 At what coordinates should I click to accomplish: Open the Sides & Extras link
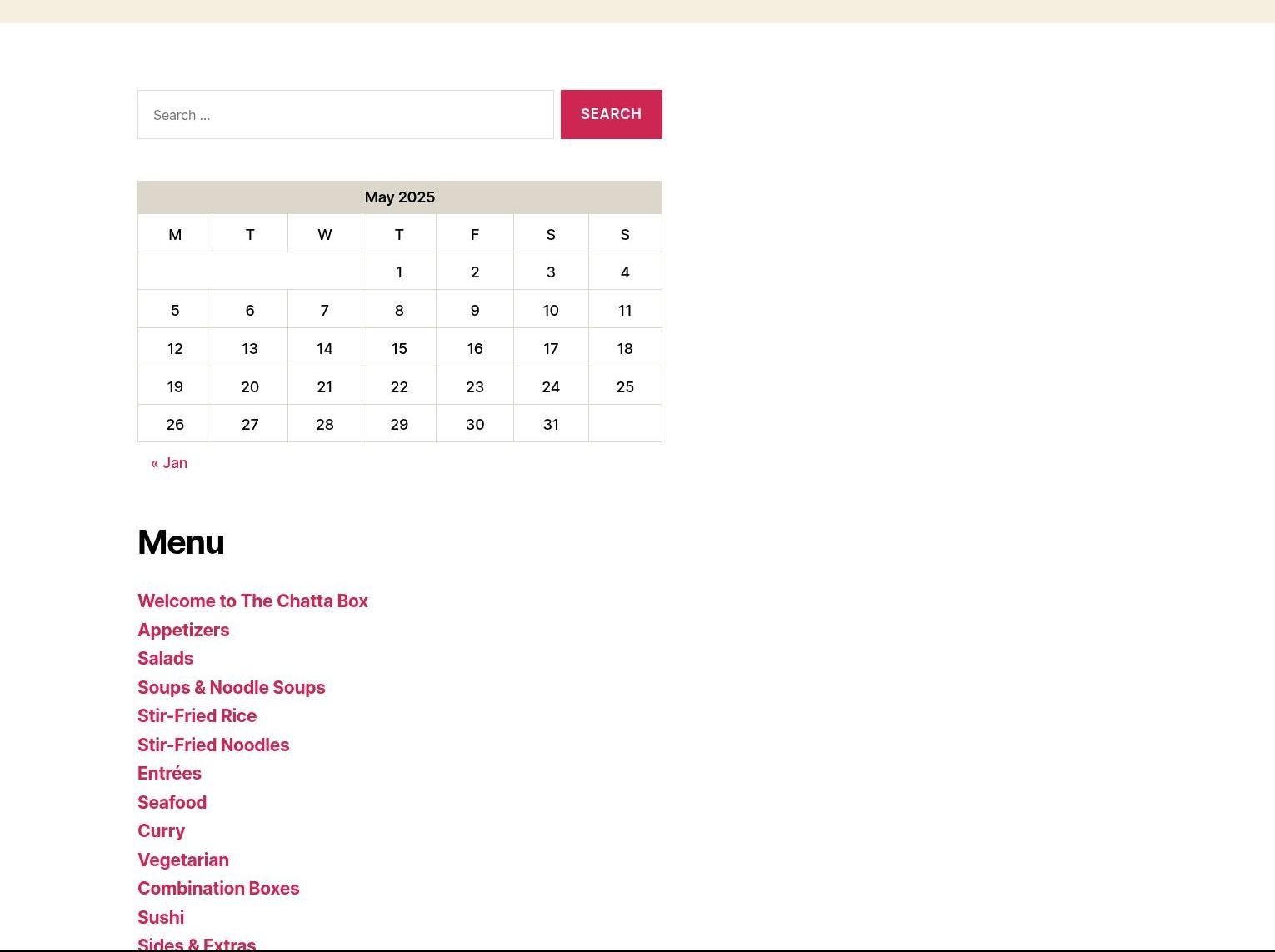coord(197,944)
